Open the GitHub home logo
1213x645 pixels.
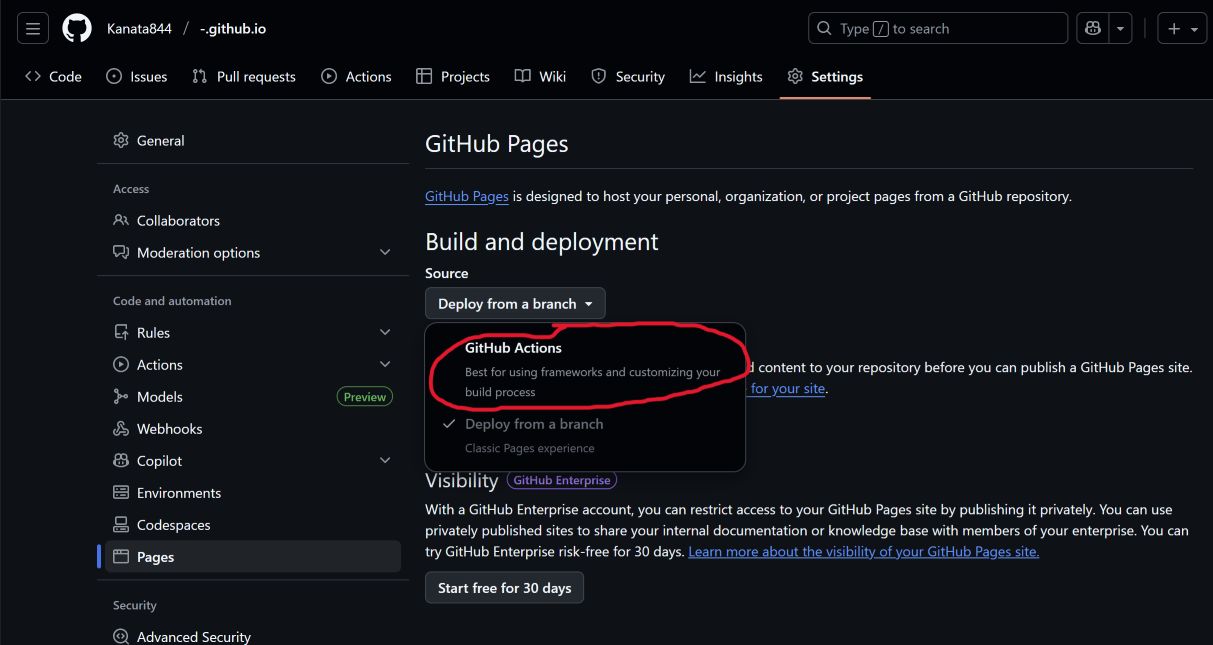click(76, 27)
